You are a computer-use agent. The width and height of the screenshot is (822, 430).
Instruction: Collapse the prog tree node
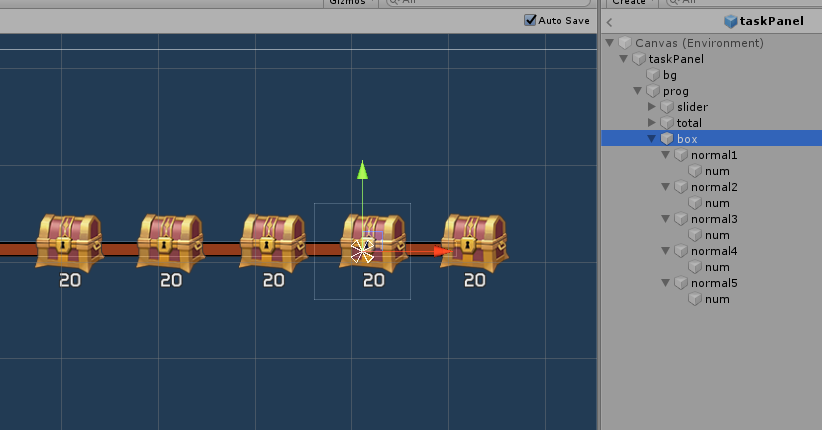click(638, 91)
